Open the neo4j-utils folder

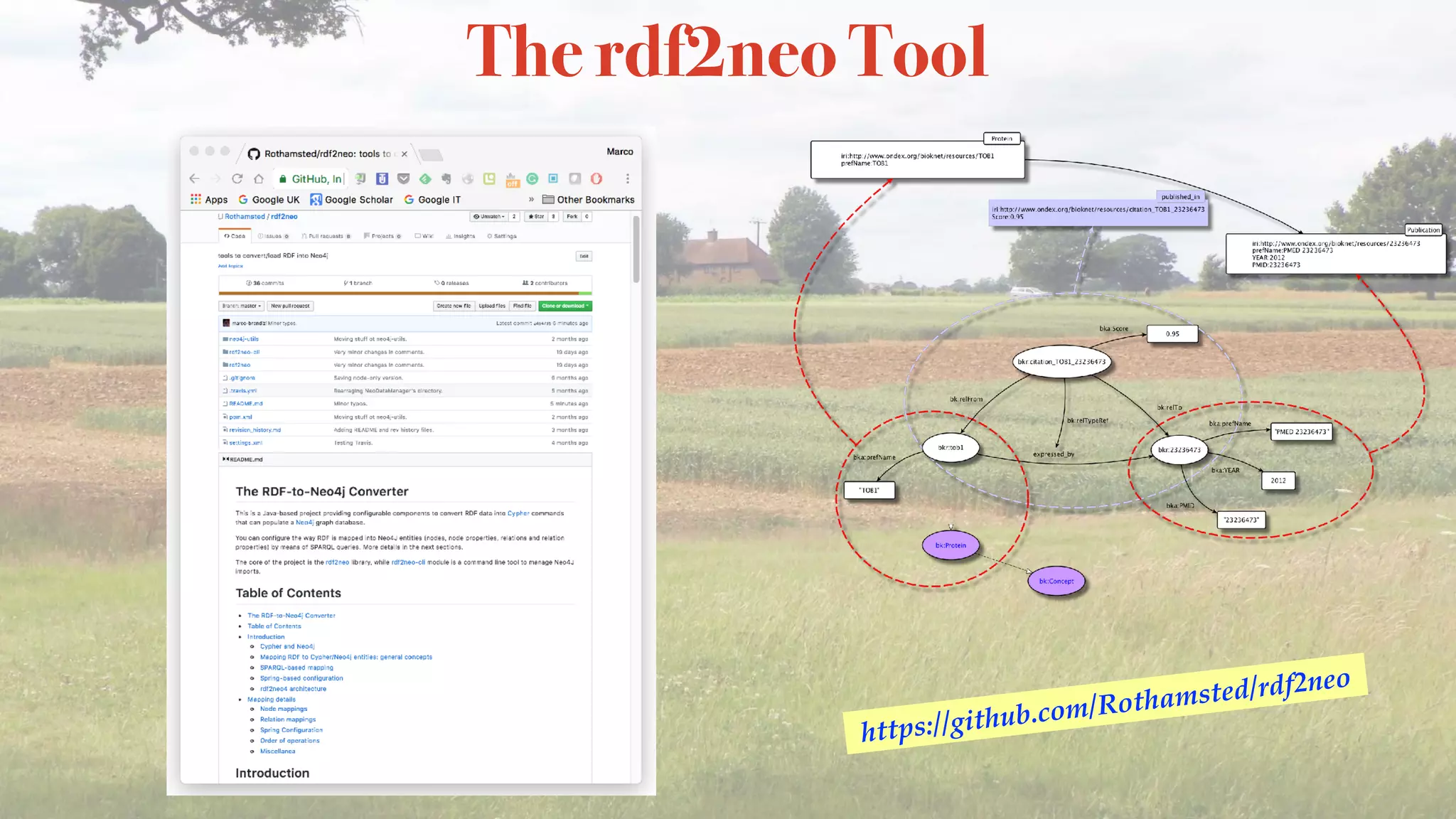pyautogui.click(x=244, y=339)
